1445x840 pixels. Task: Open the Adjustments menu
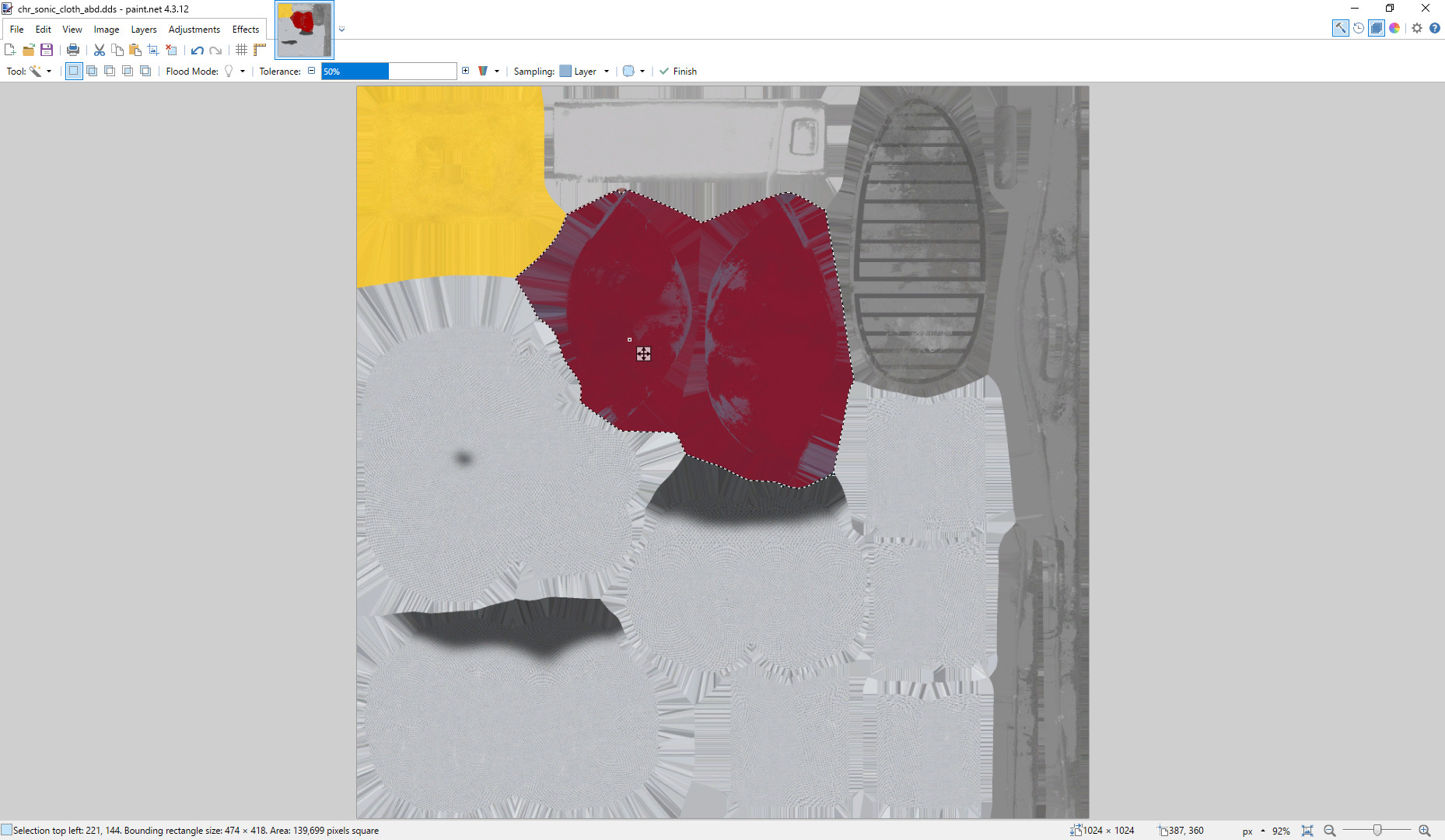pos(194,29)
